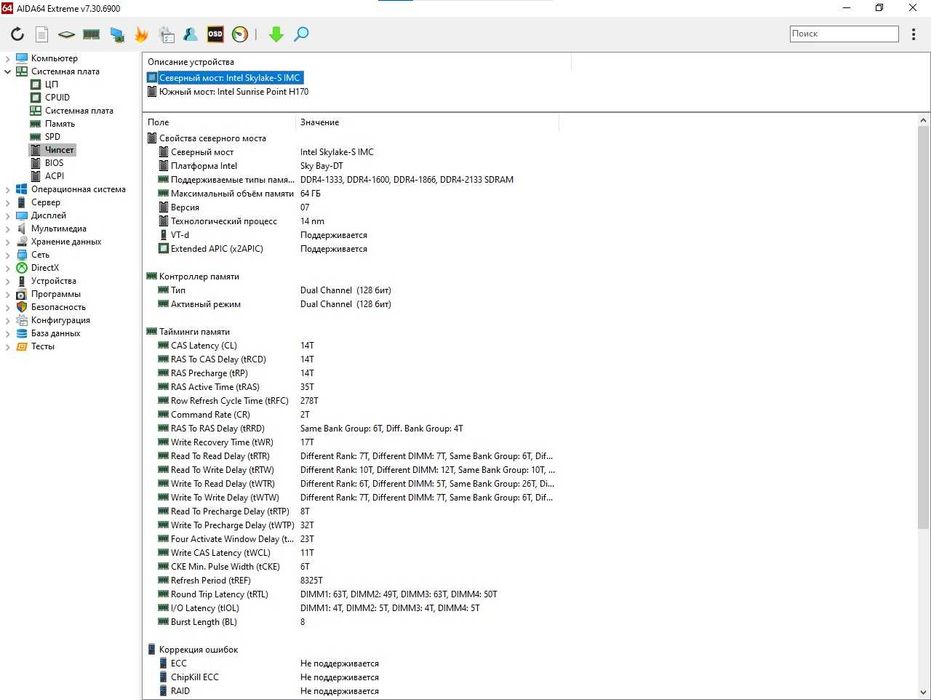Screen dimensions: 931x700
Task: Click the Refresh toolbar icon
Action: pyautogui.click(x=17, y=34)
